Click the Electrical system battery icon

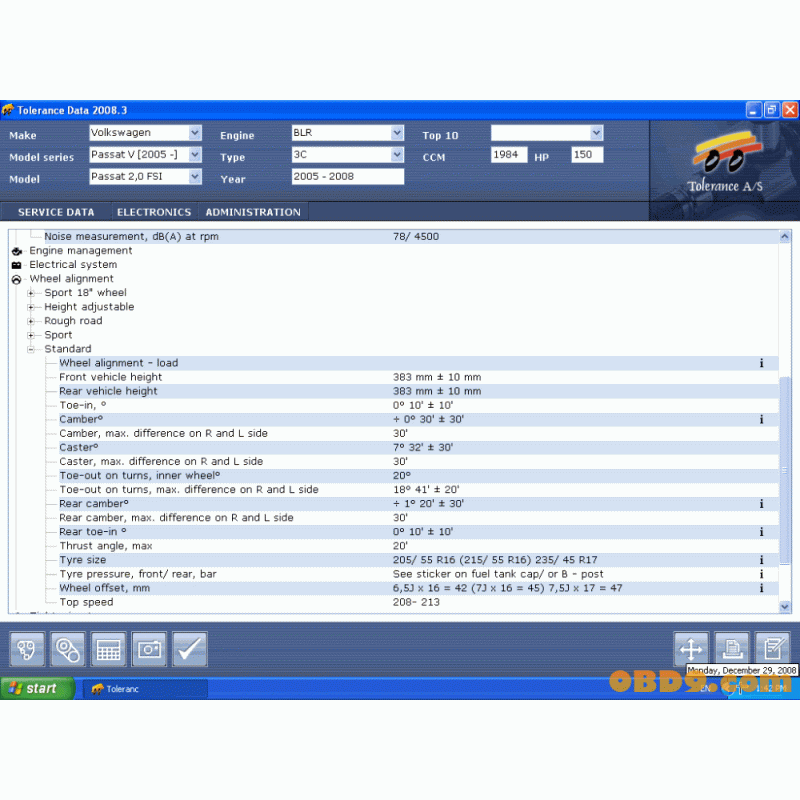pyautogui.click(x=17, y=265)
